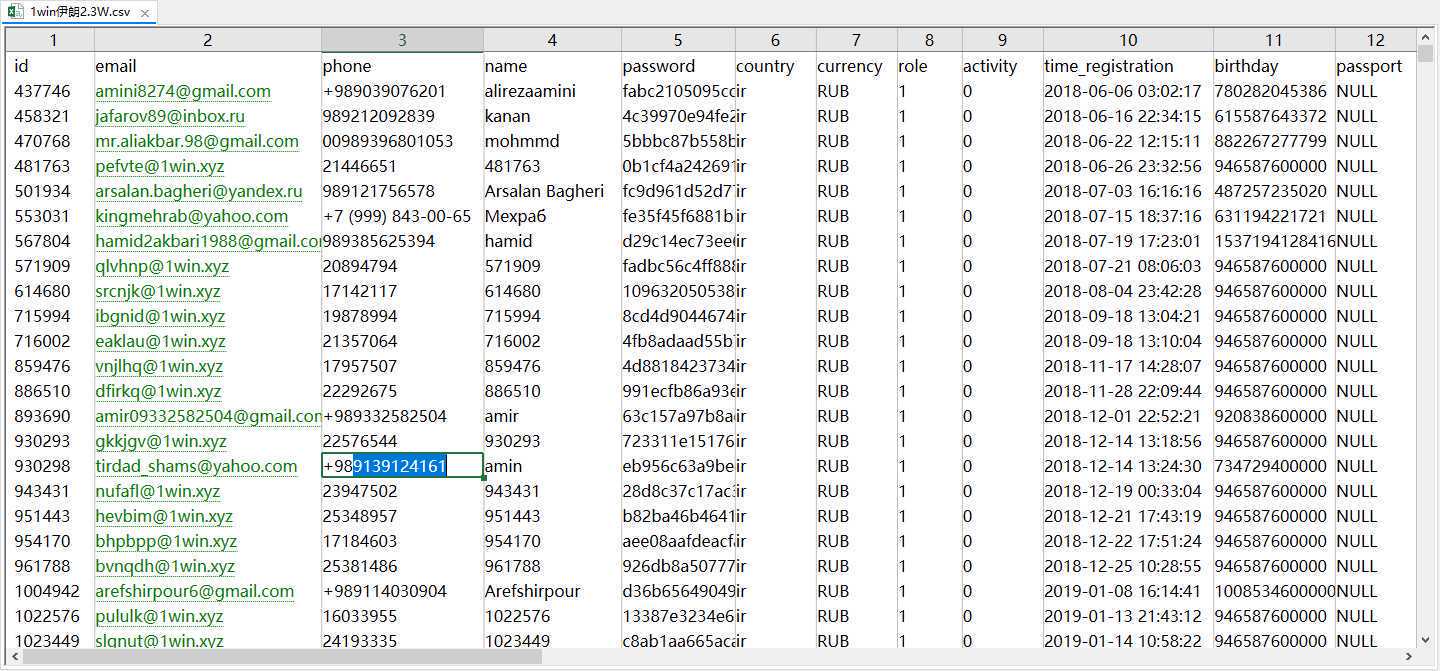The height and width of the screenshot is (671, 1440).
Task: Select registration time 2018-06-06 03:02:17
Action: 1128,91
